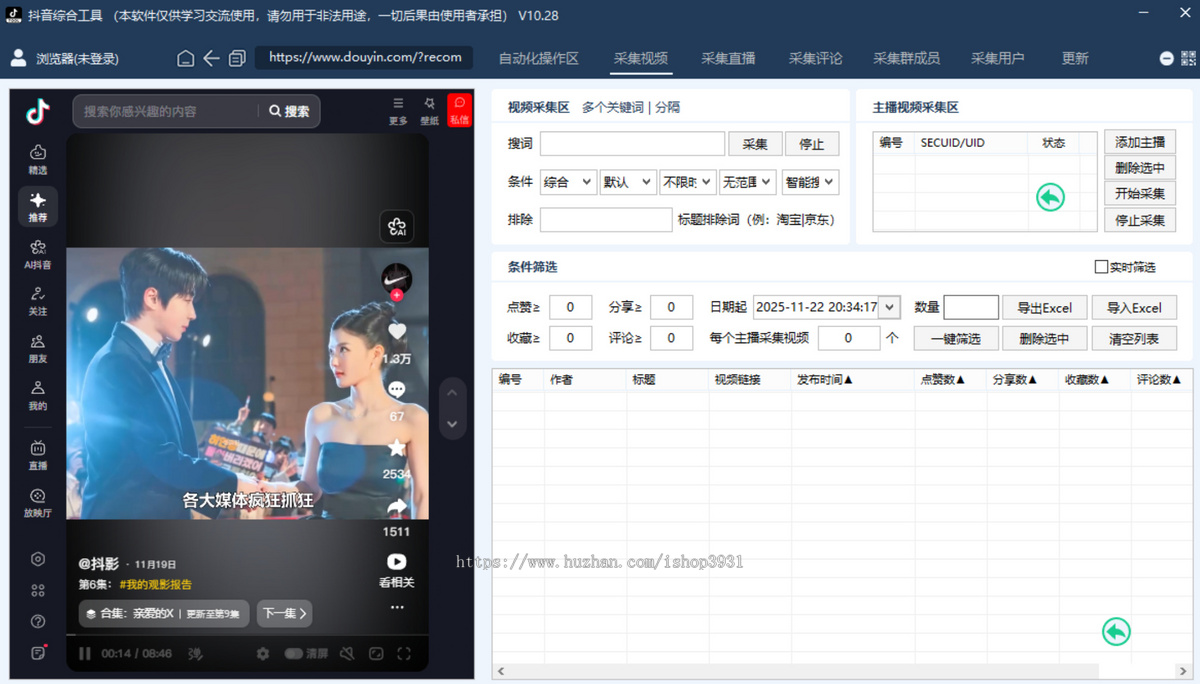
Task: Click the Douyin search box
Action: tap(166, 111)
